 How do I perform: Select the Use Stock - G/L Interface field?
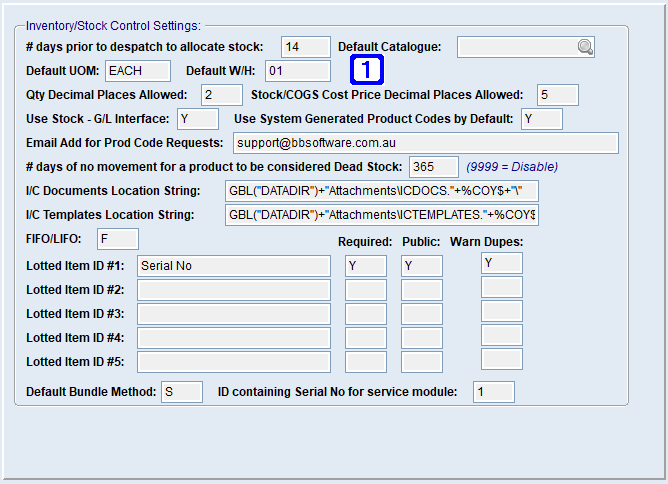(x=198, y=119)
